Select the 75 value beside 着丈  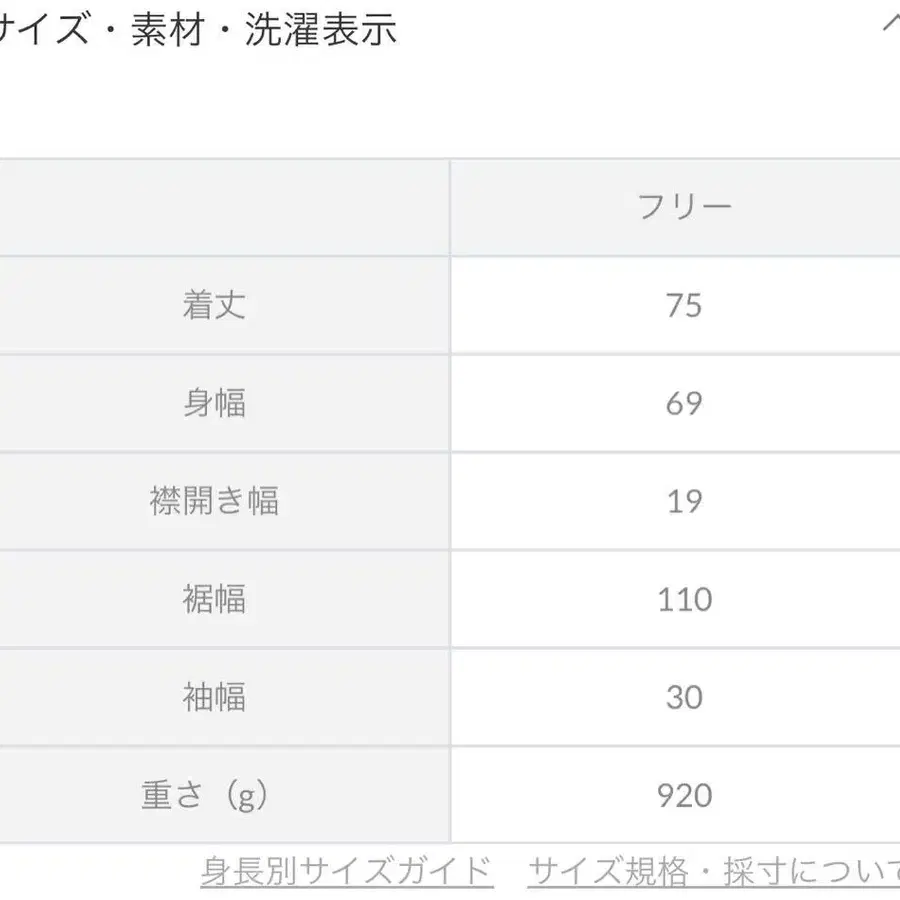coord(685,306)
